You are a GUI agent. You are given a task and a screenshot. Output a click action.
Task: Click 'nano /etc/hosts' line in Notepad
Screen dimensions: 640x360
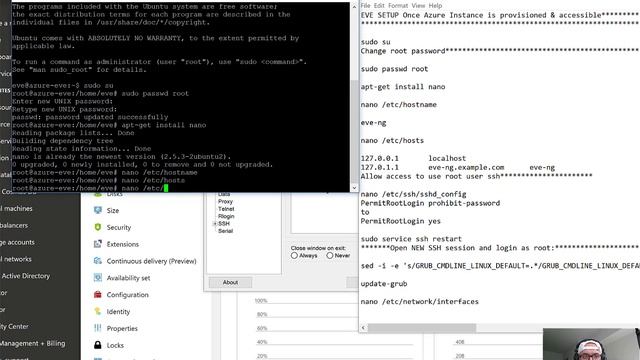[392, 141]
